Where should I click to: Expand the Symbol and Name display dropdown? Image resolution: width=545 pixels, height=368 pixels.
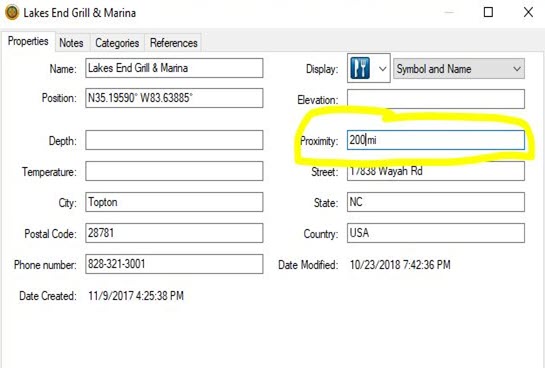pos(459,68)
